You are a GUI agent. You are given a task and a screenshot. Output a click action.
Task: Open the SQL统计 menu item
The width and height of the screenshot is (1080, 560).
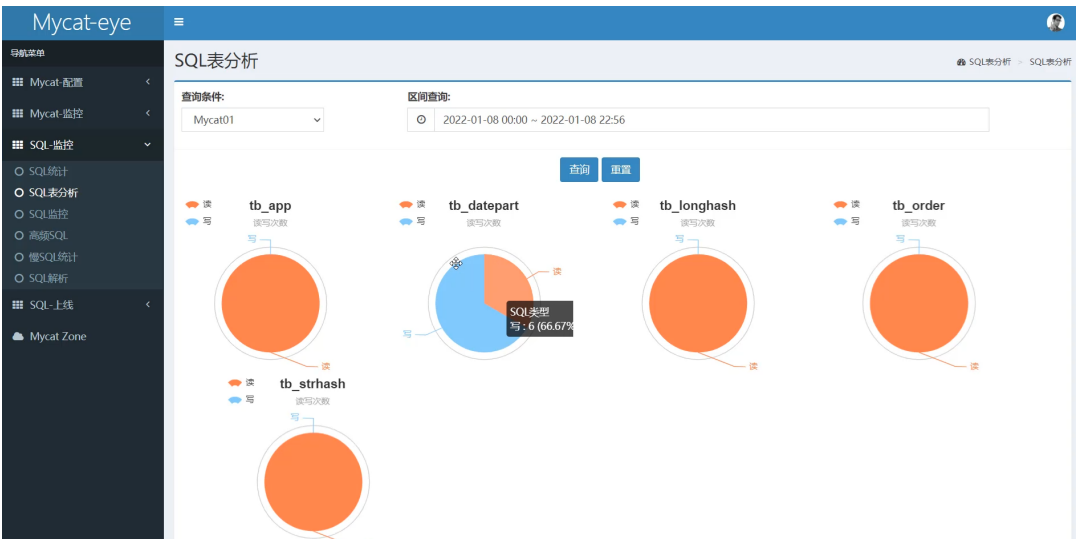pyautogui.click(x=48, y=171)
